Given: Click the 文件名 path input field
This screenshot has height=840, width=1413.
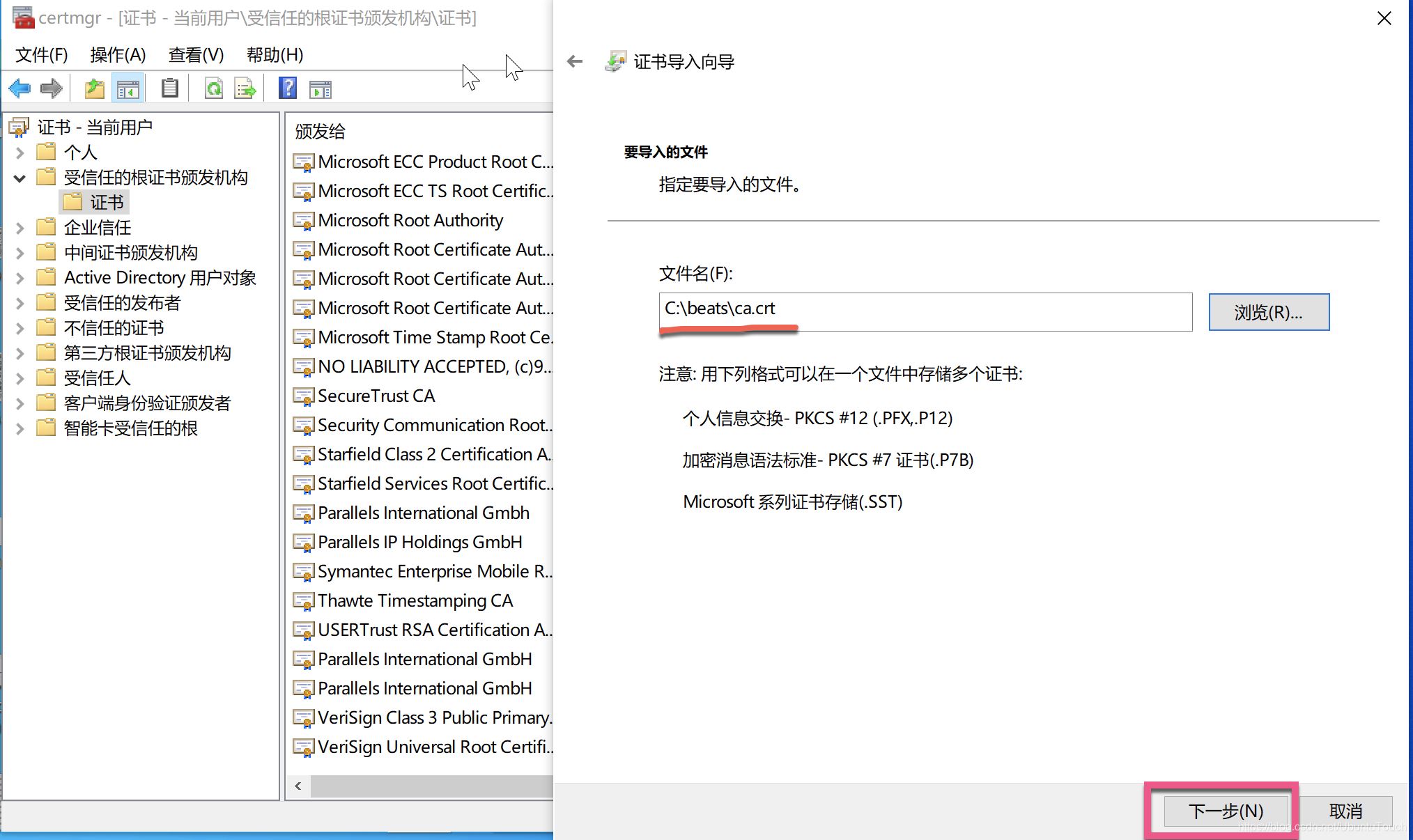Looking at the screenshot, I should 925,311.
